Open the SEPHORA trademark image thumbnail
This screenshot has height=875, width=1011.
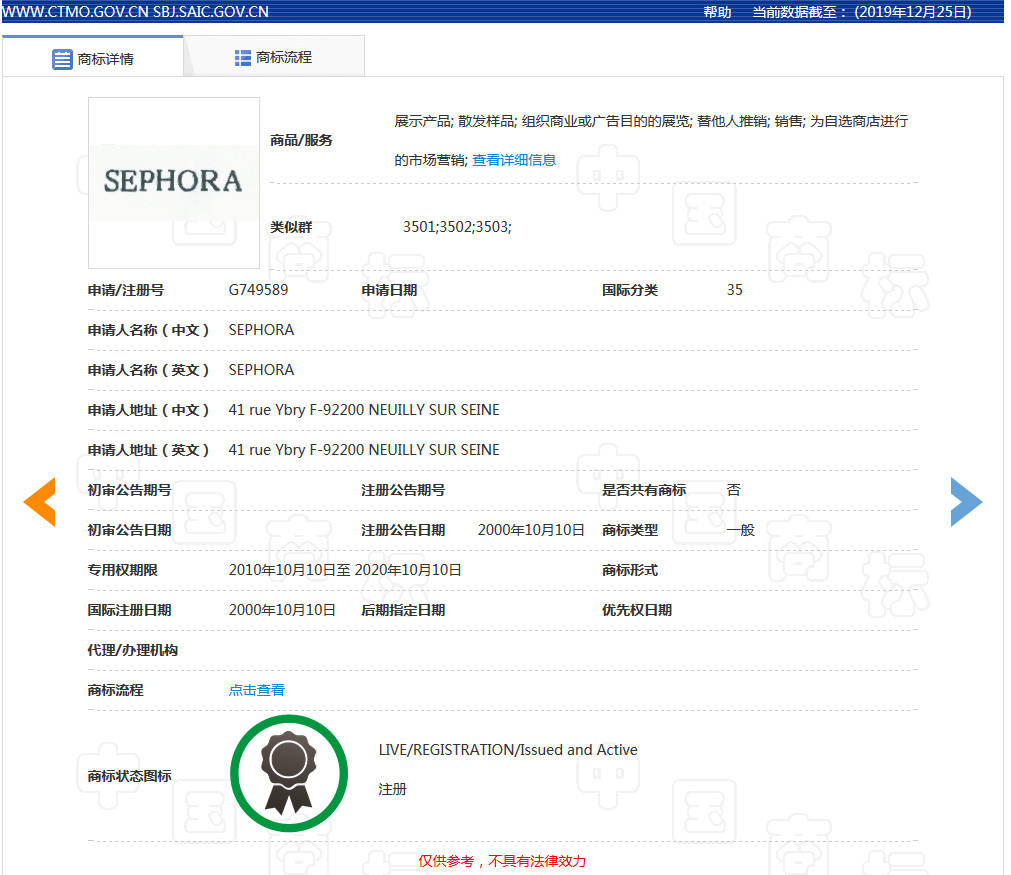point(174,182)
